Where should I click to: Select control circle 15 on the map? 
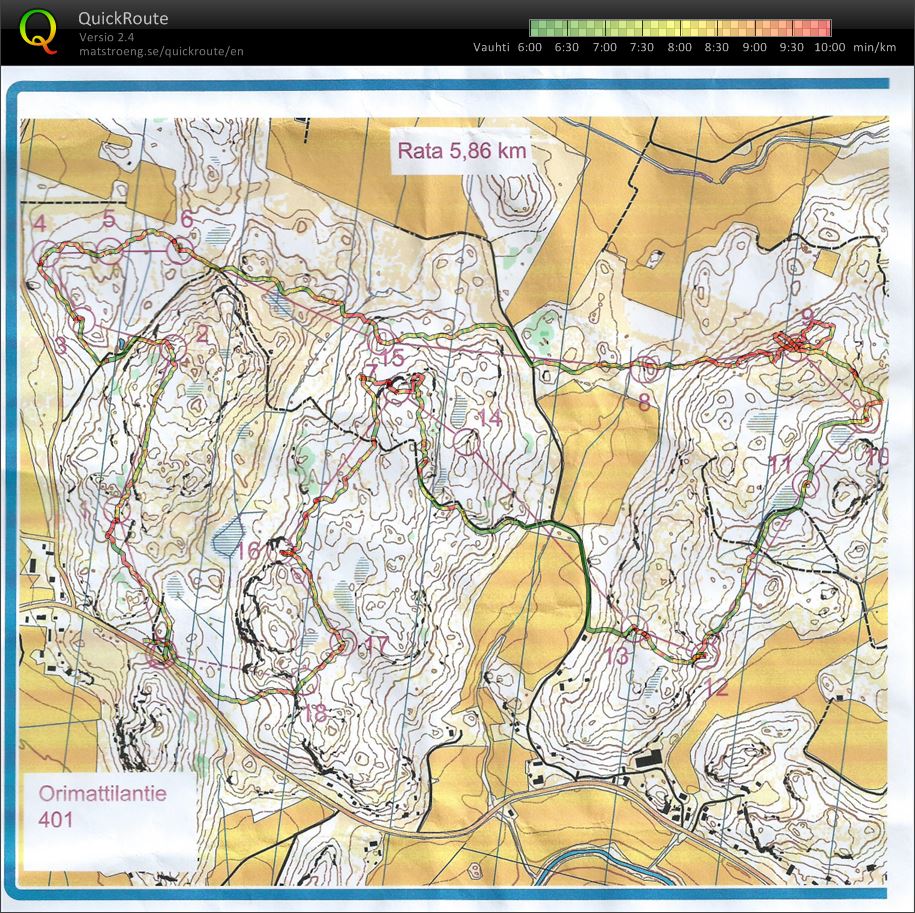(383, 335)
